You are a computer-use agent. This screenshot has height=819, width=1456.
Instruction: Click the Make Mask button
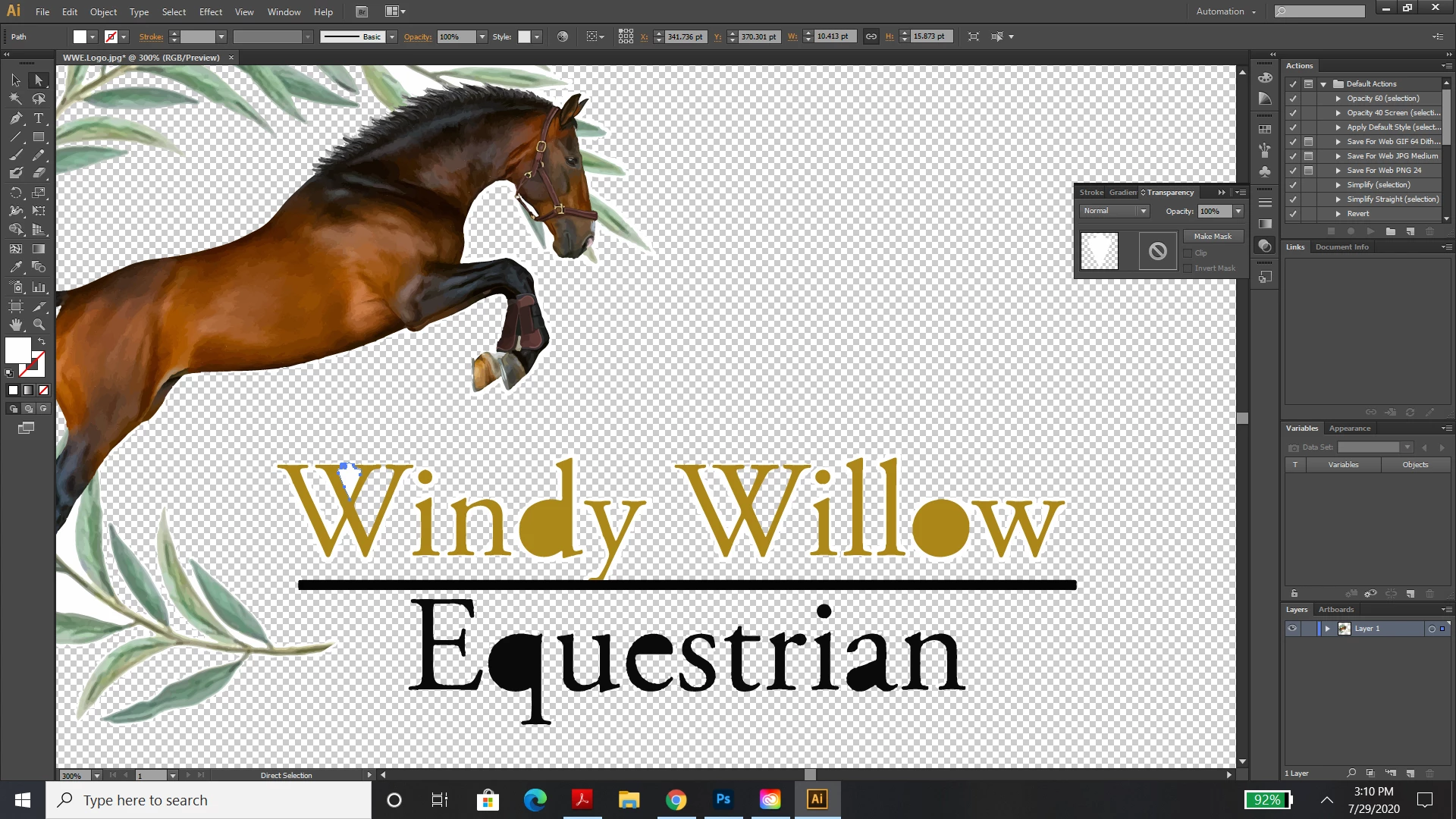pos(1212,237)
